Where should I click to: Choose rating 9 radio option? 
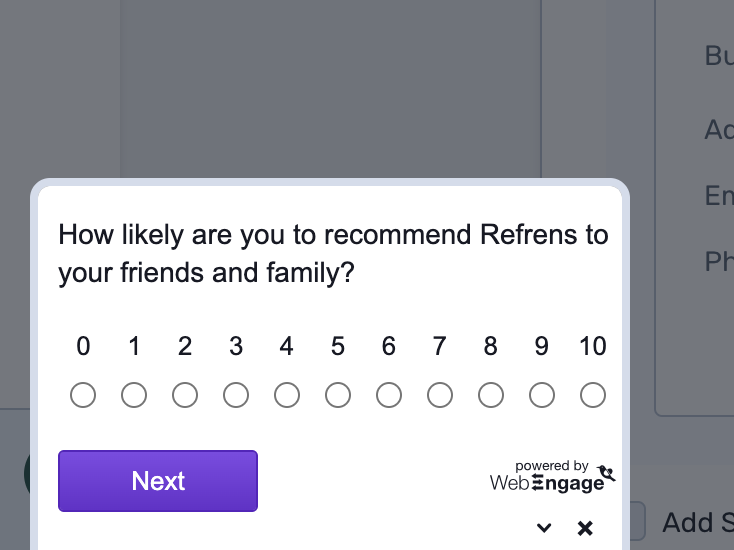pos(542,395)
